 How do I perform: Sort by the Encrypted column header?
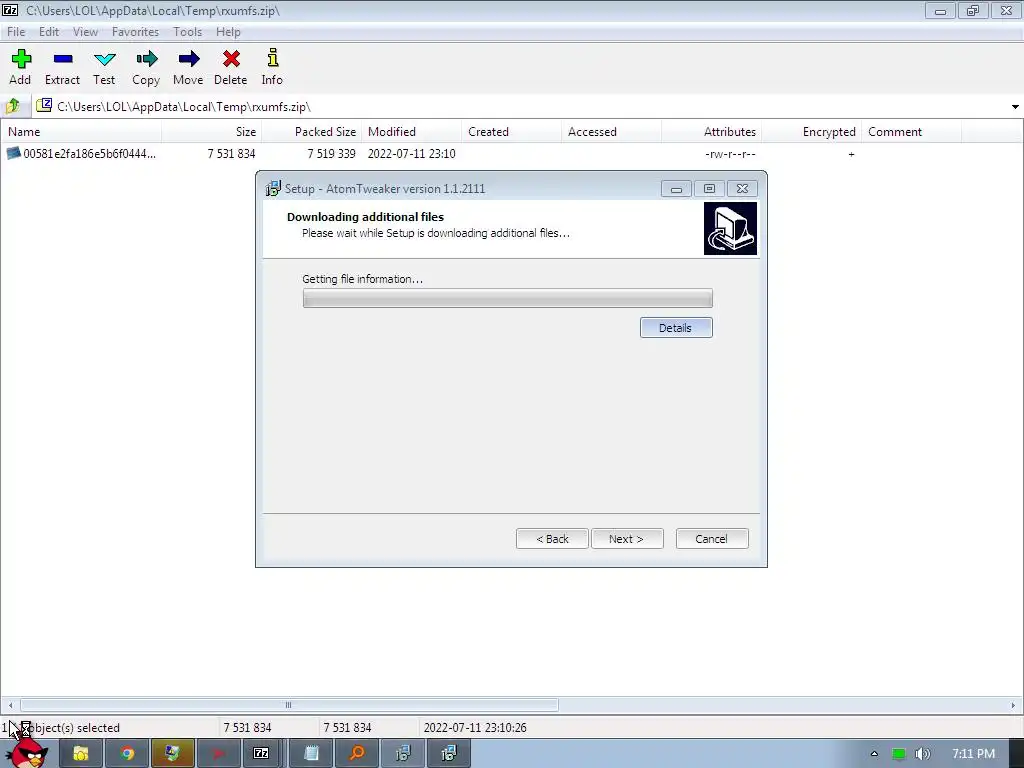811,131
